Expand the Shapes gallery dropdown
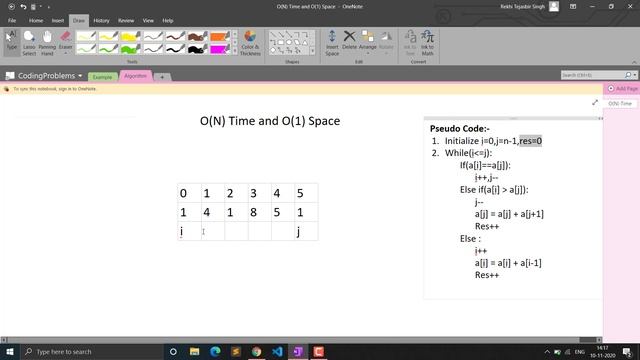The width and height of the screenshot is (640, 360). pyautogui.click(x=312, y=51)
